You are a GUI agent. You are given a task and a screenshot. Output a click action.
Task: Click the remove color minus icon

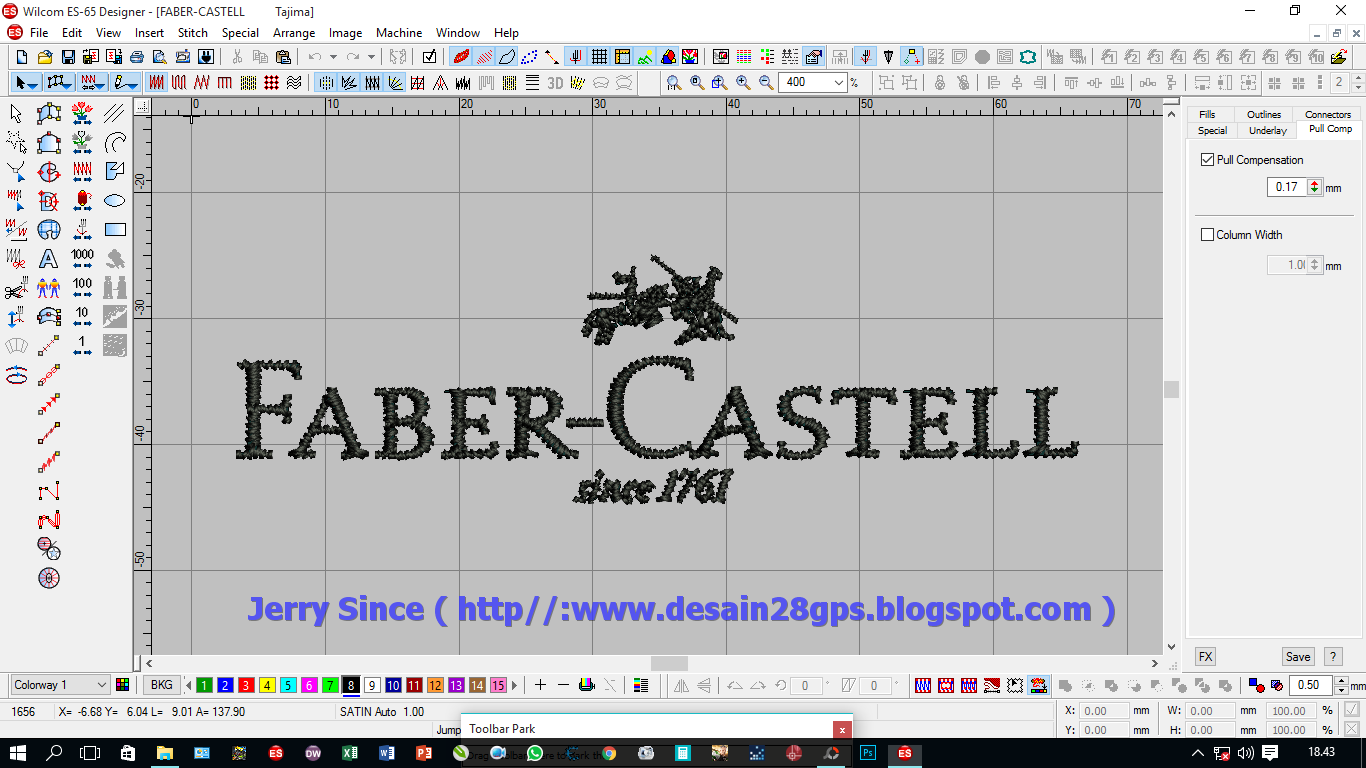coord(563,685)
